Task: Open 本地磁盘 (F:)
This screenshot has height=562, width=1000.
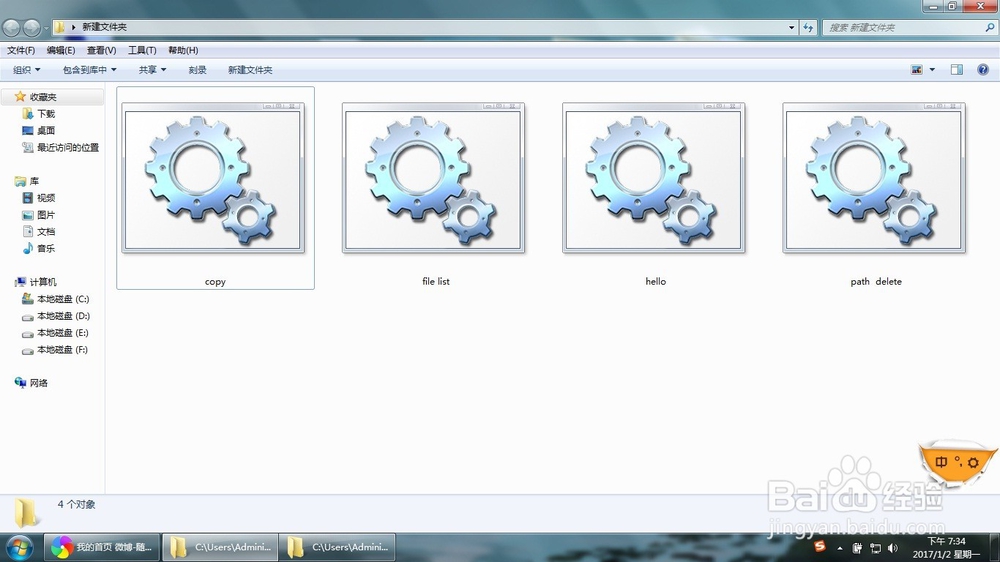Action: pyautogui.click(x=62, y=350)
